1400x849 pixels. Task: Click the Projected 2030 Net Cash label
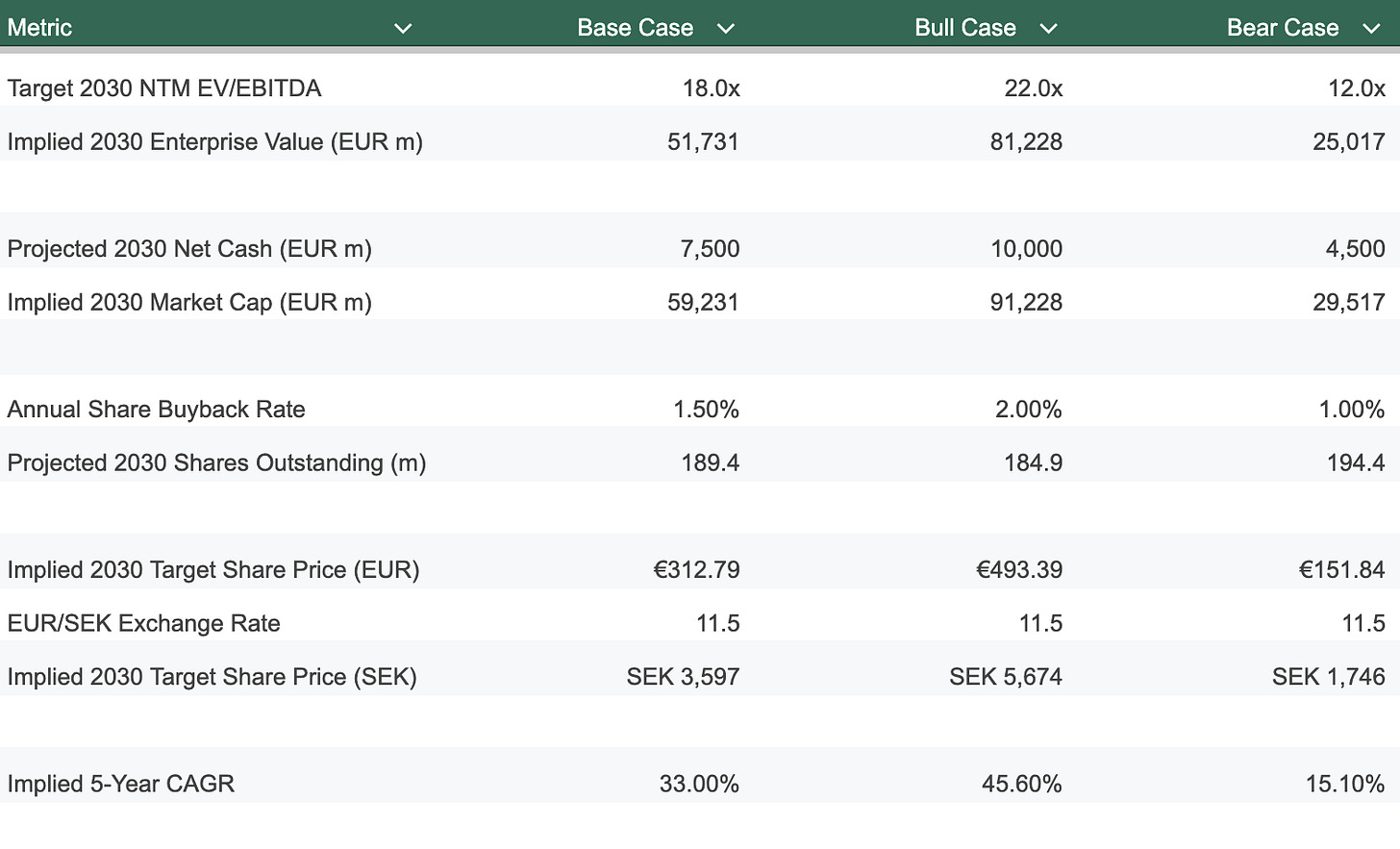pyautogui.click(x=188, y=249)
